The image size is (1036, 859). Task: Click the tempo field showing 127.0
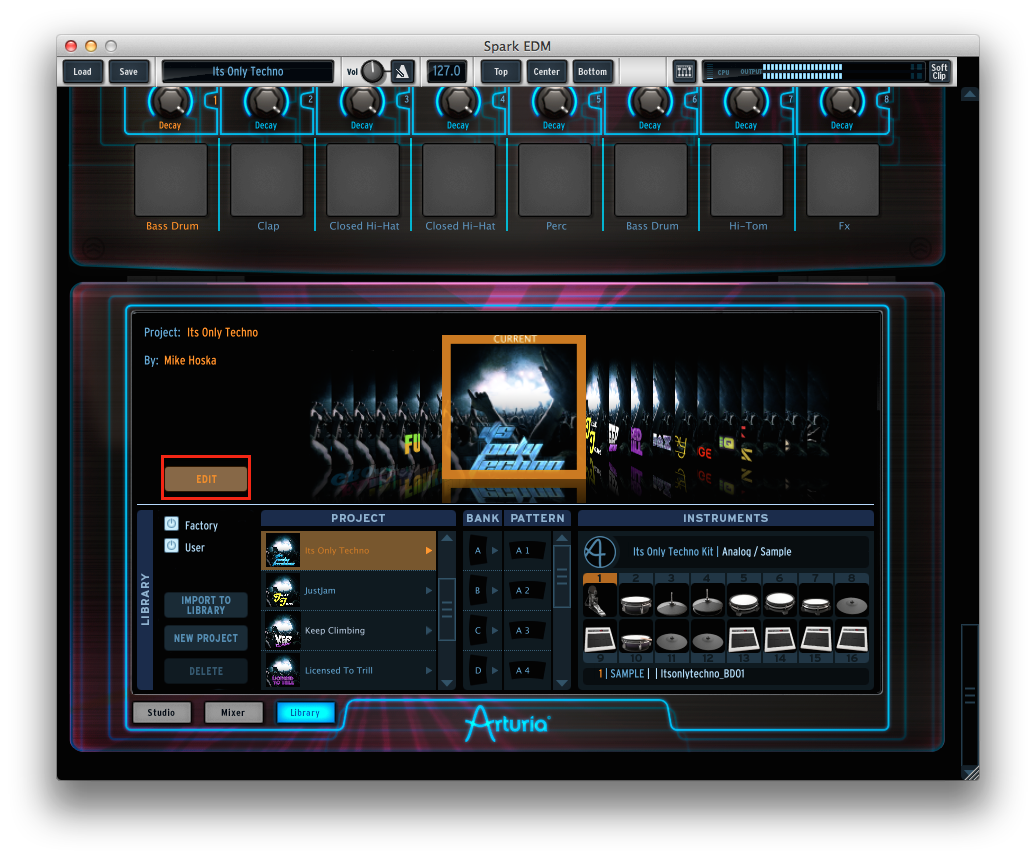click(447, 71)
